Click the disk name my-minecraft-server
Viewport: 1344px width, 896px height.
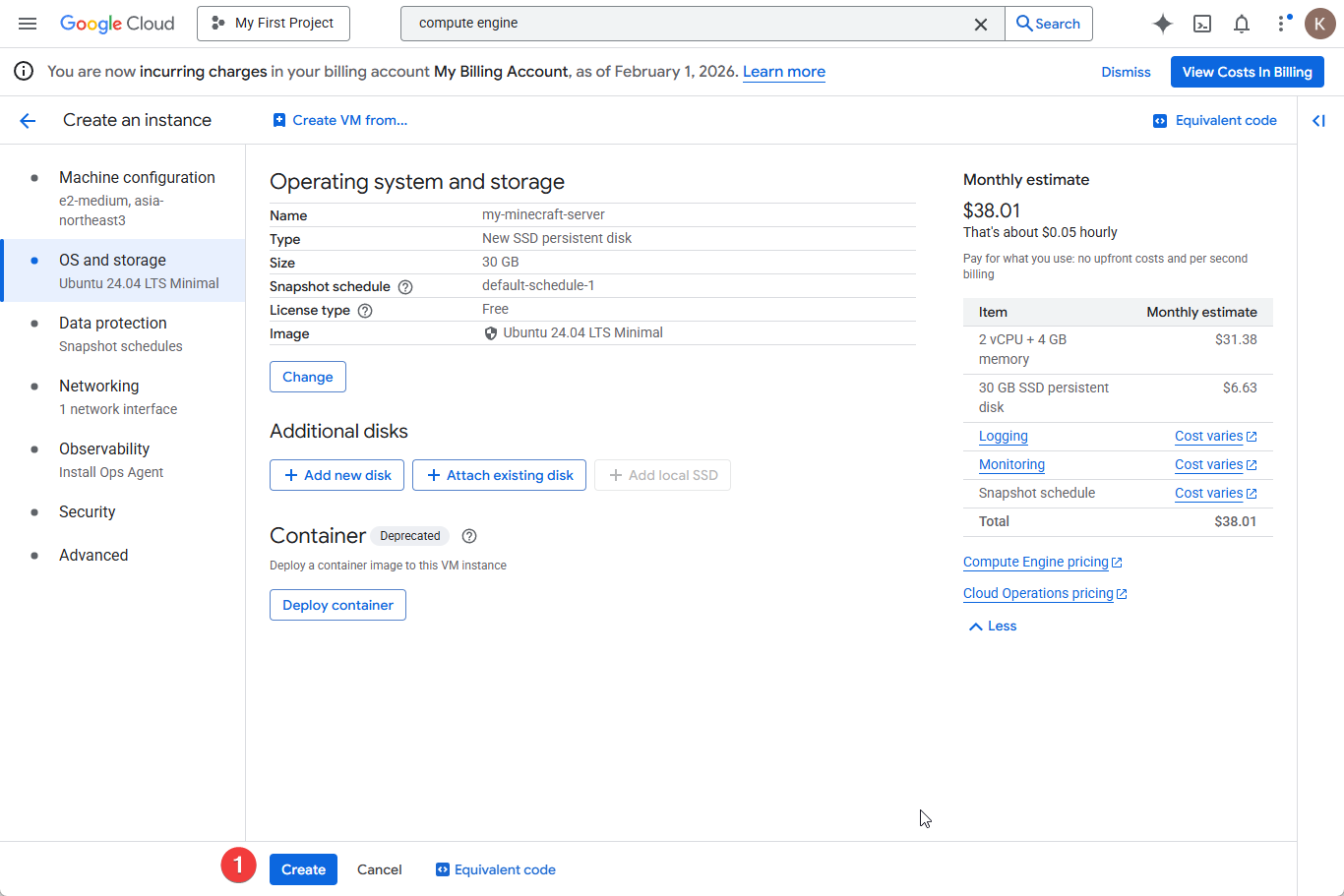[543, 214]
